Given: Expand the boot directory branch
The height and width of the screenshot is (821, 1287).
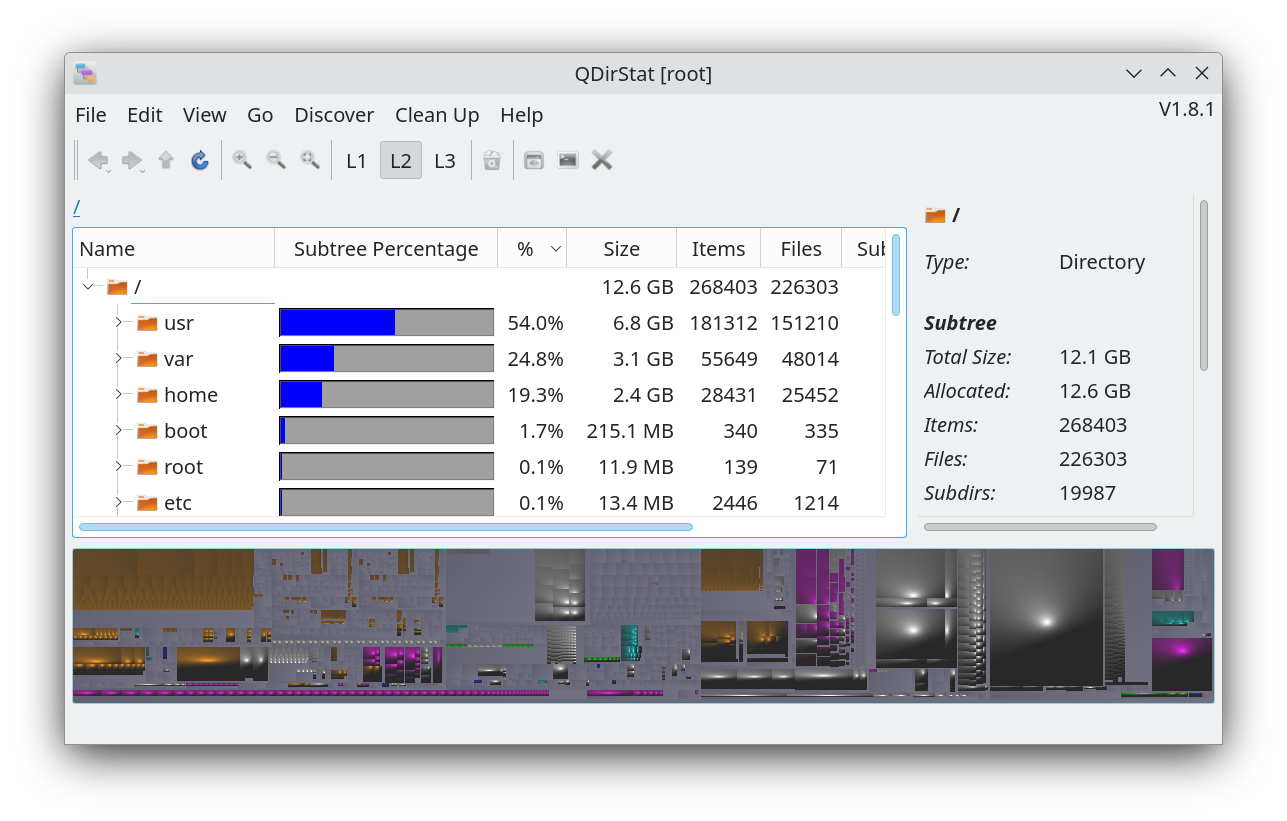Looking at the screenshot, I should pyautogui.click(x=118, y=431).
